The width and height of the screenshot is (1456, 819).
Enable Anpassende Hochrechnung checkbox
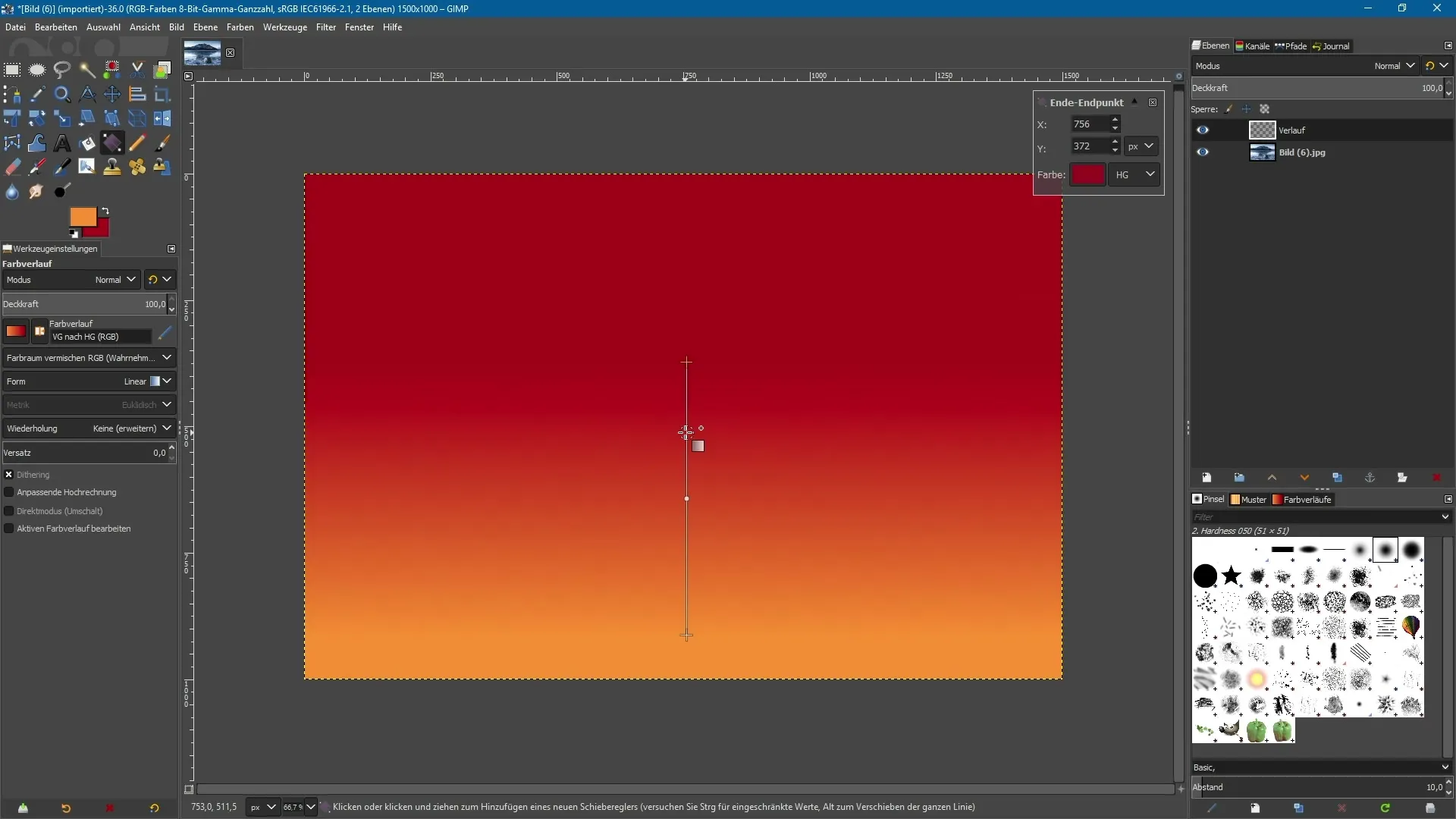[x=9, y=492]
